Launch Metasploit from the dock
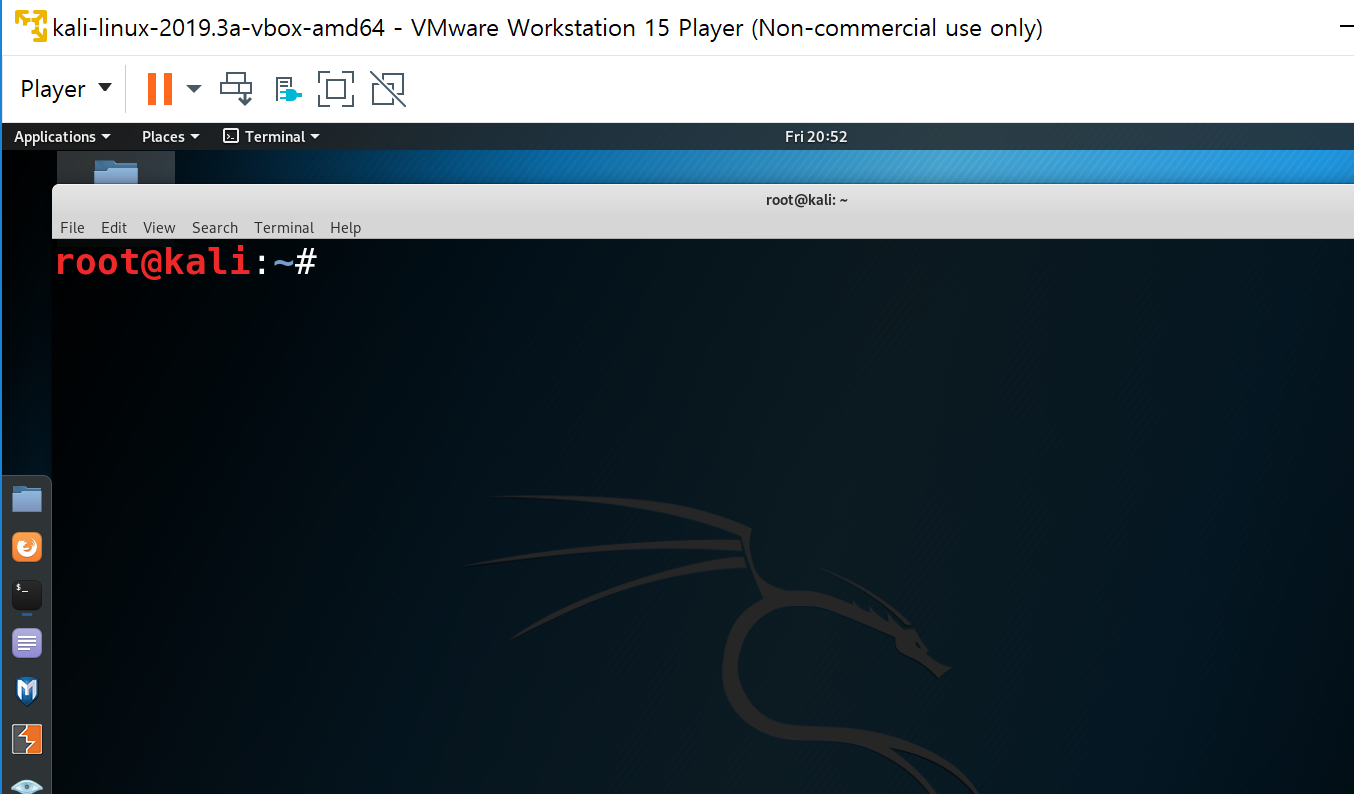Screen dimensions: 1354x794 (27, 691)
